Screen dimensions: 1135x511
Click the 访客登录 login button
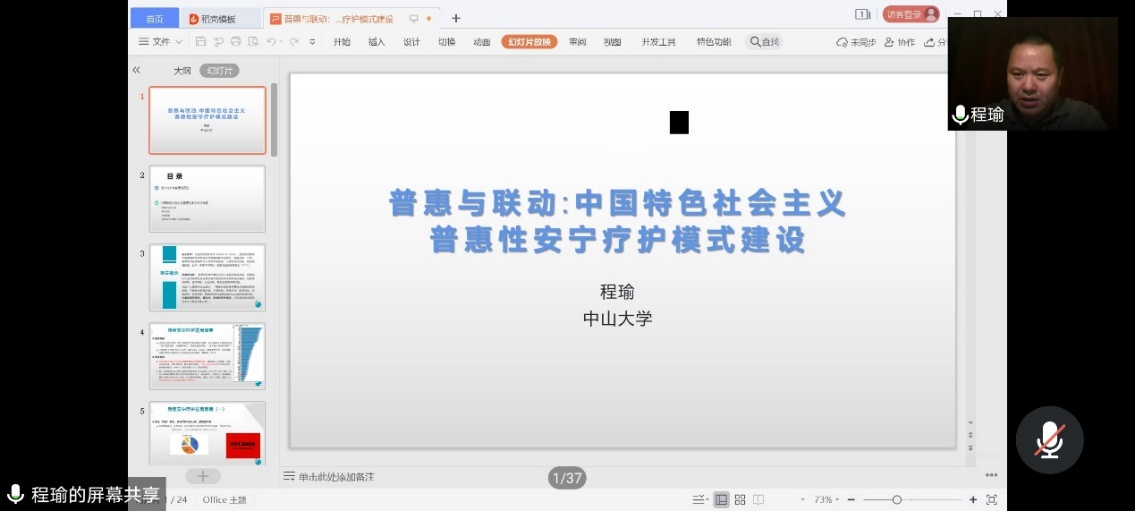click(910, 15)
